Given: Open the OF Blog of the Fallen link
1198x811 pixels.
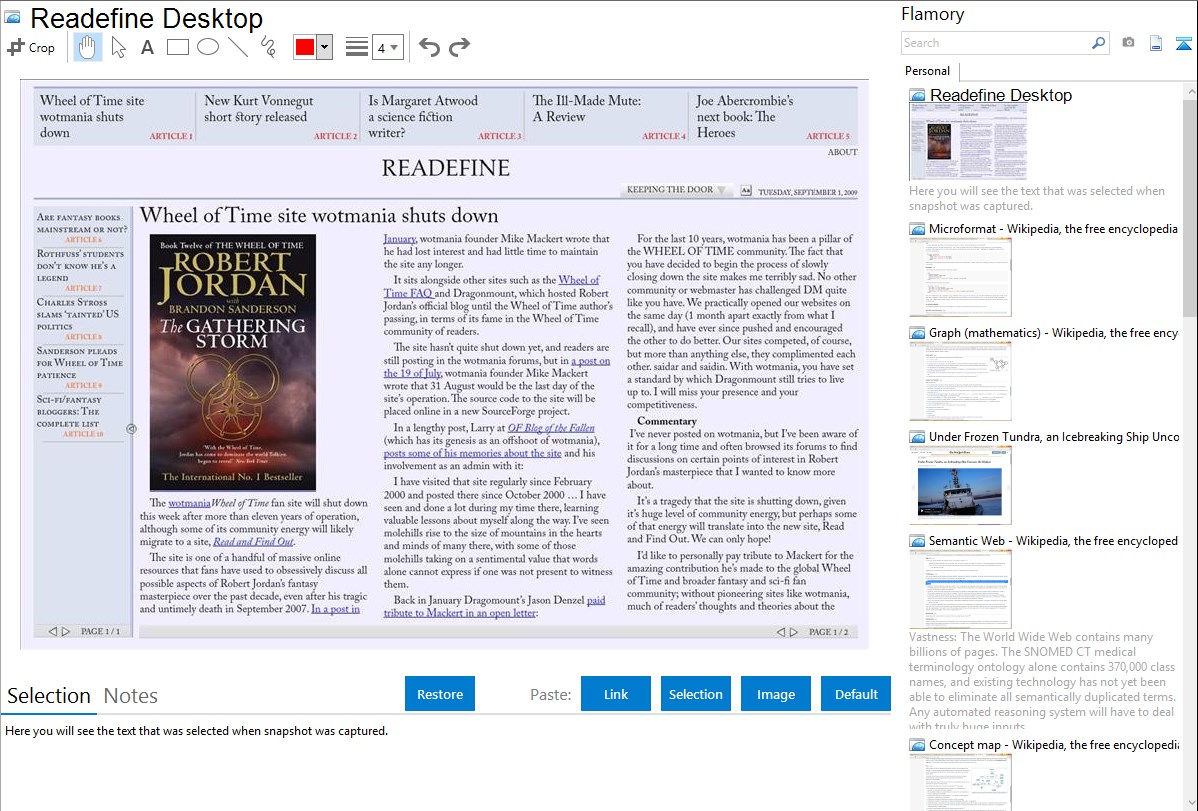Looking at the screenshot, I should click(551, 428).
